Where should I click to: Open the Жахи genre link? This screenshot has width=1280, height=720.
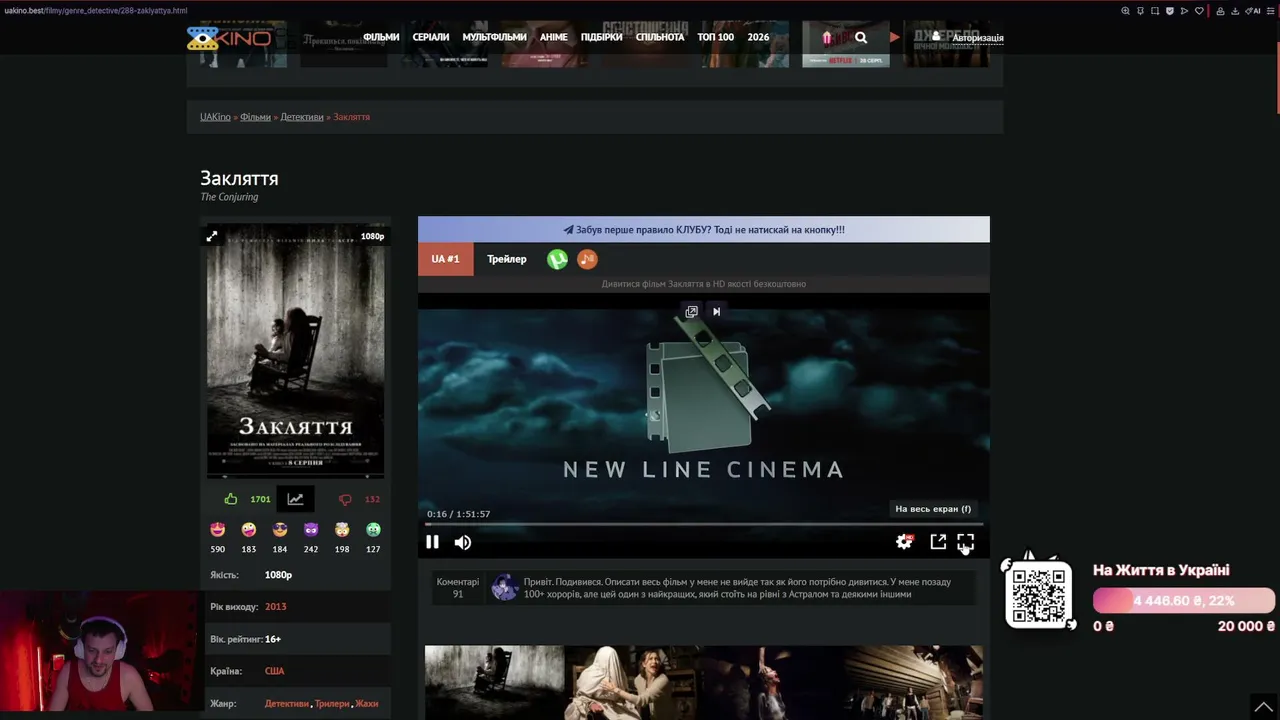[x=367, y=704]
